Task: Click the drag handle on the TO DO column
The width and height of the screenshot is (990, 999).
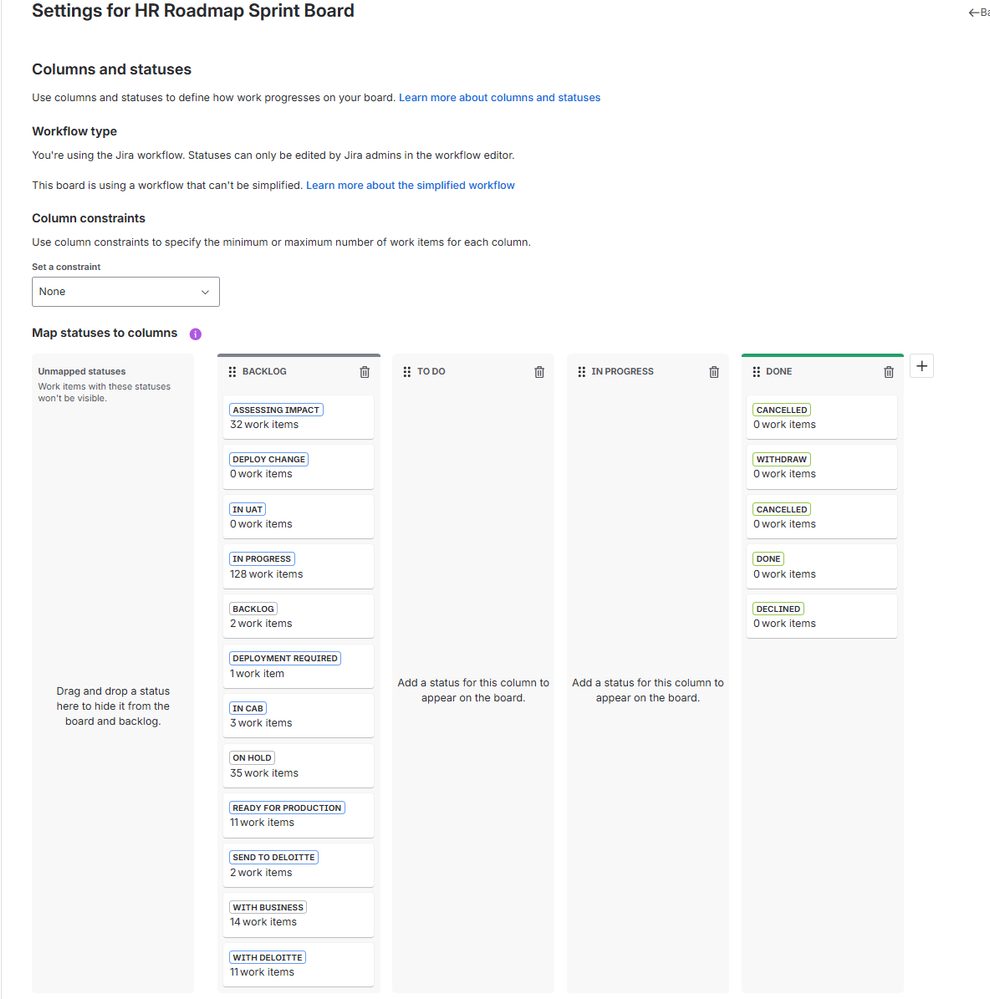Action: coord(407,371)
